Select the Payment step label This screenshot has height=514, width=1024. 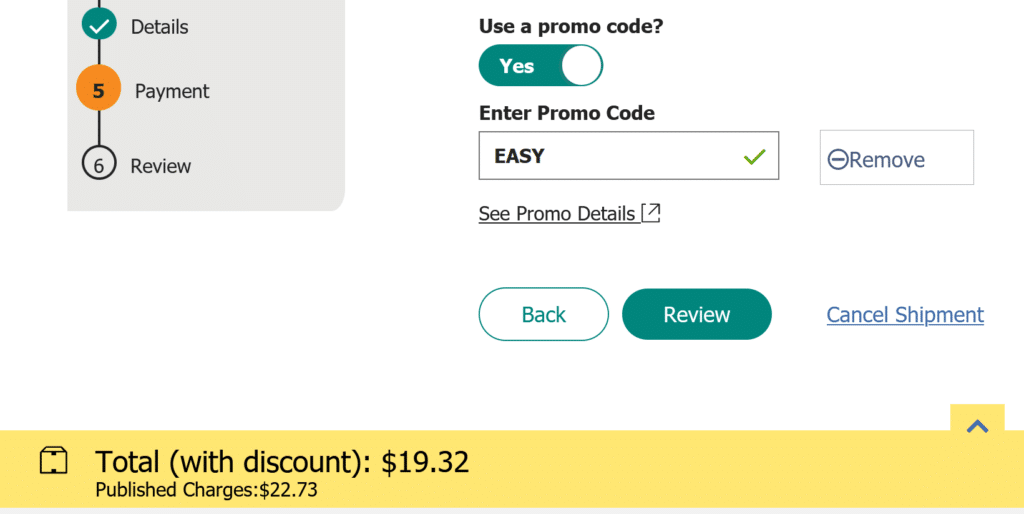(172, 91)
